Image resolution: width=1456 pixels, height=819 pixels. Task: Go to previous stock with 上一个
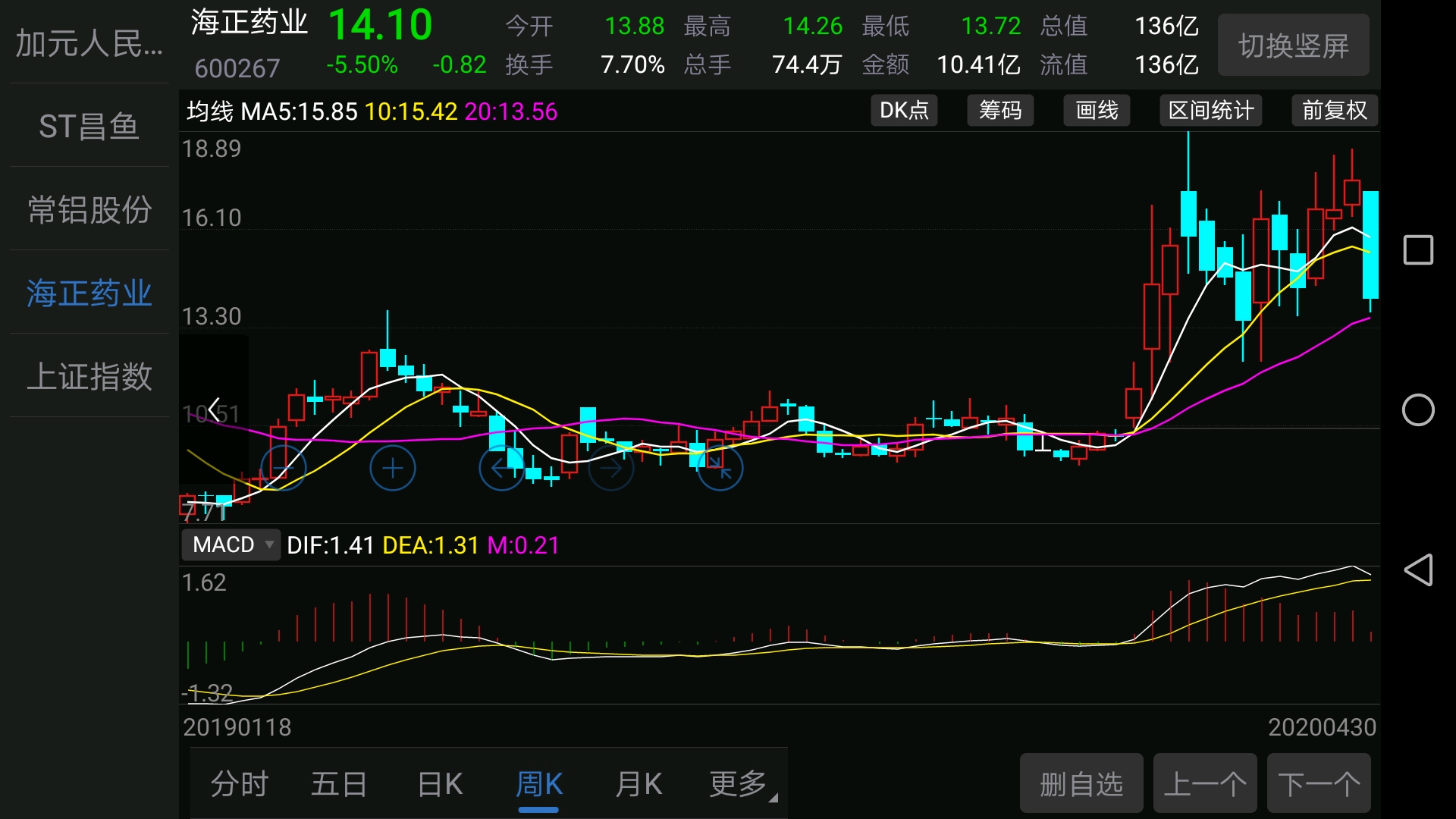1205,783
